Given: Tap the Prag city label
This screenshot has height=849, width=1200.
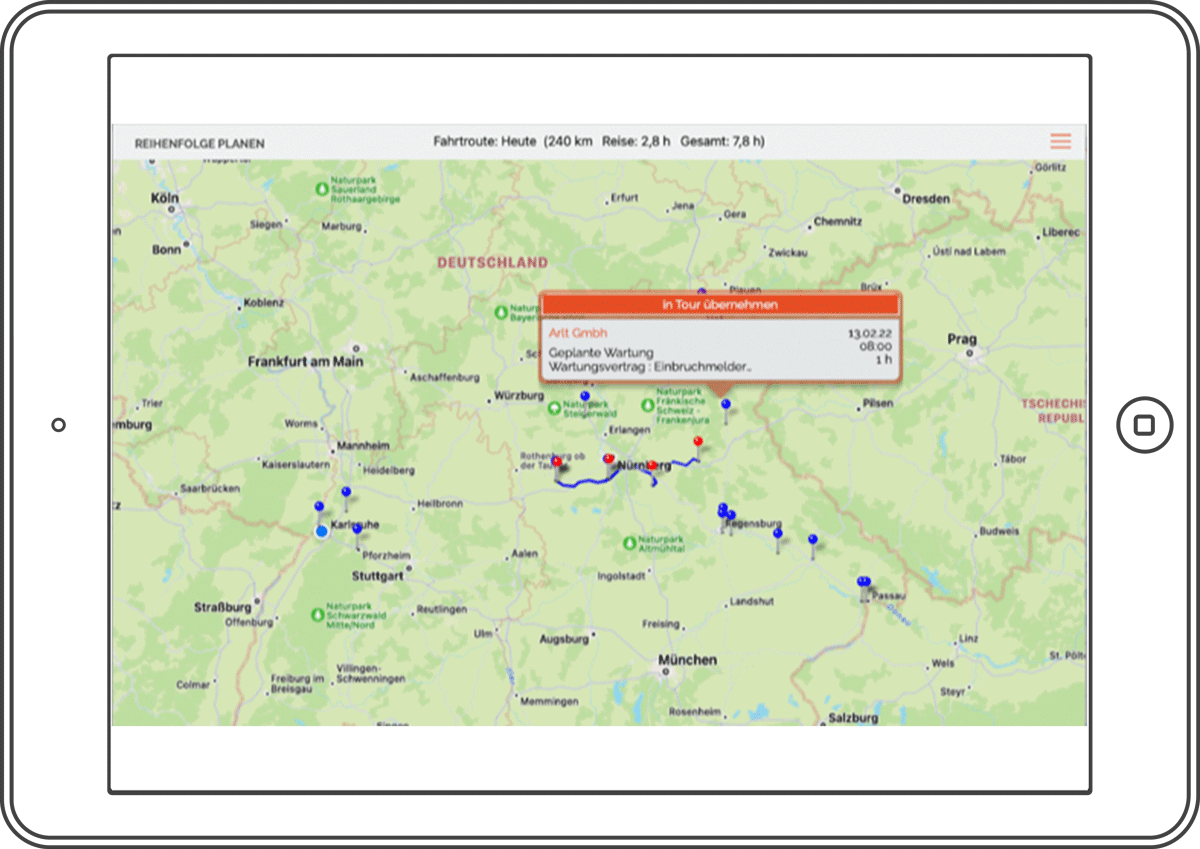Looking at the screenshot, I should coord(961,340).
